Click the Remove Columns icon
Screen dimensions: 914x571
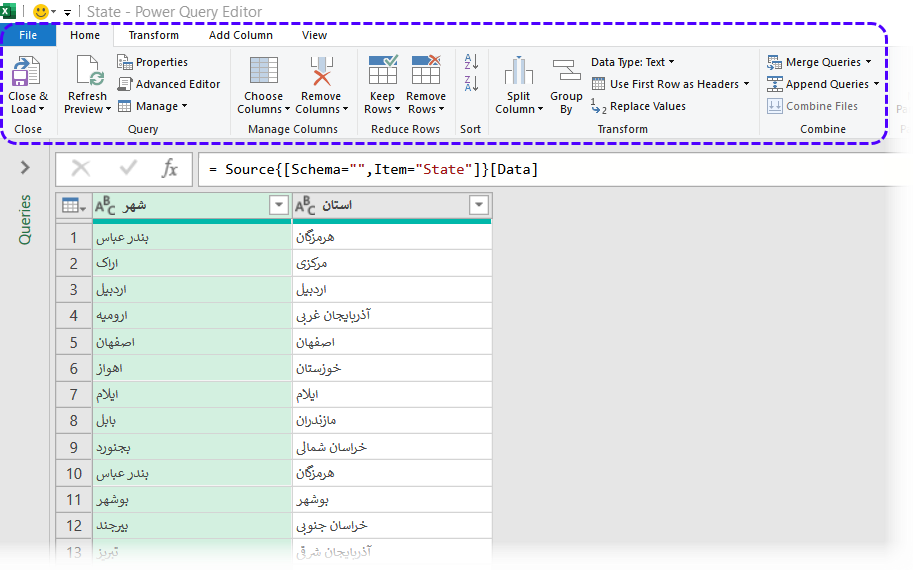[x=320, y=72]
